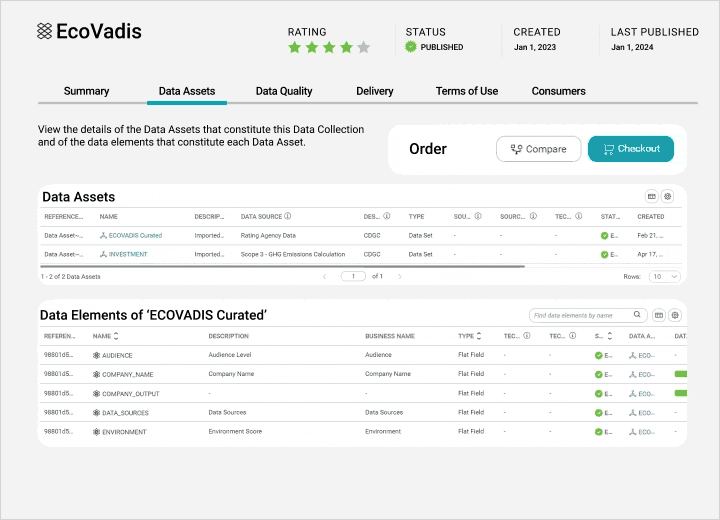This screenshot has width=720, height=520.
Task: Click the Company Name description cell
Action: [x=231, y=374]
